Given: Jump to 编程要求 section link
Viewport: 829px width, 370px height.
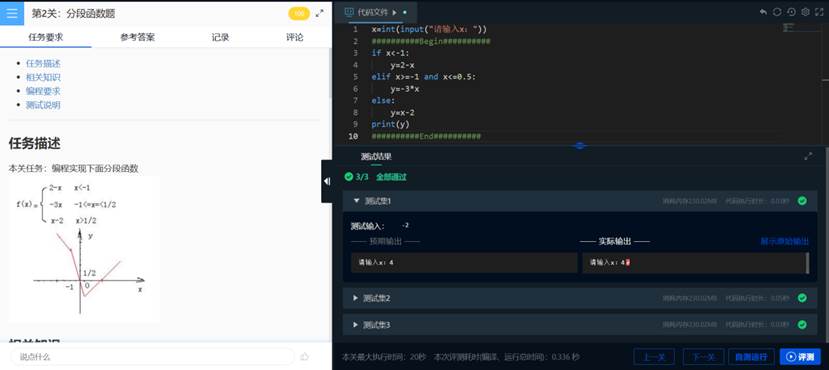Looking at the screenshot, I should [x=43, y=91].
